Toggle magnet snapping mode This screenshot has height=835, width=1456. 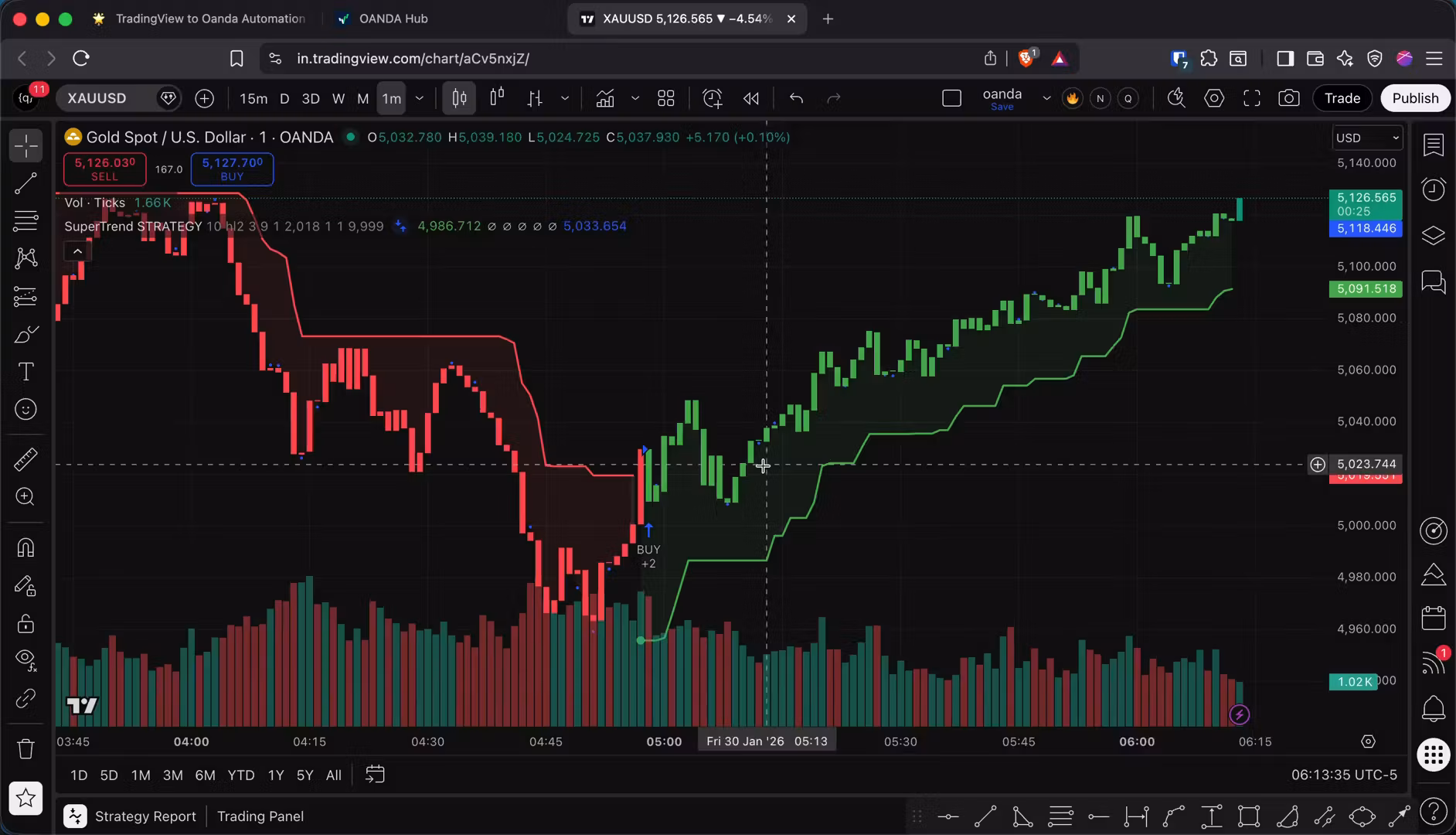click(26, 547)
